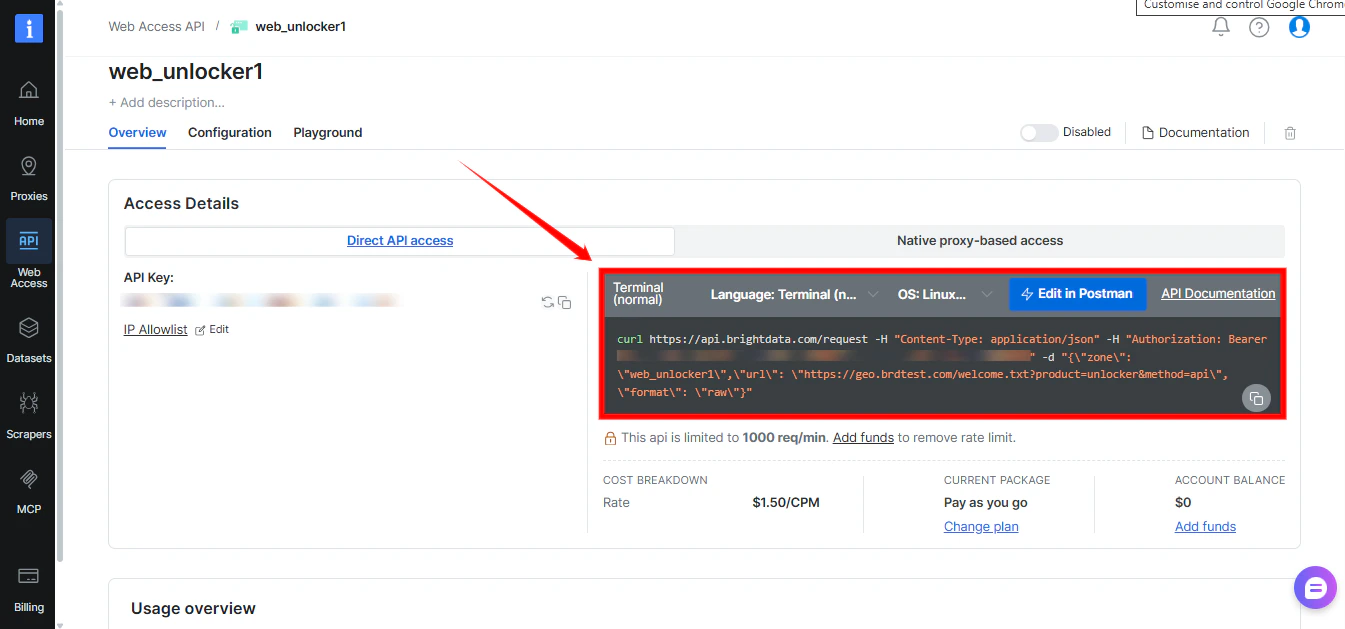Image resolution: width=1345 pixels, height=629 pixels.
Task: Open the help menu
Action: pos(1258,27)
